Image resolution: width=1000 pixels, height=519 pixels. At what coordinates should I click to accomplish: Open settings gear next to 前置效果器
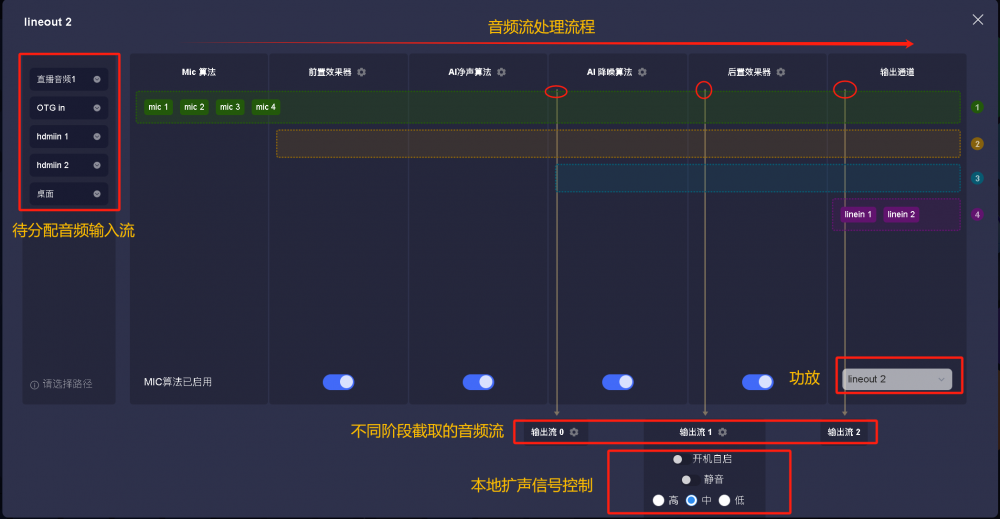pyautogui.click(x=362, y=72)
